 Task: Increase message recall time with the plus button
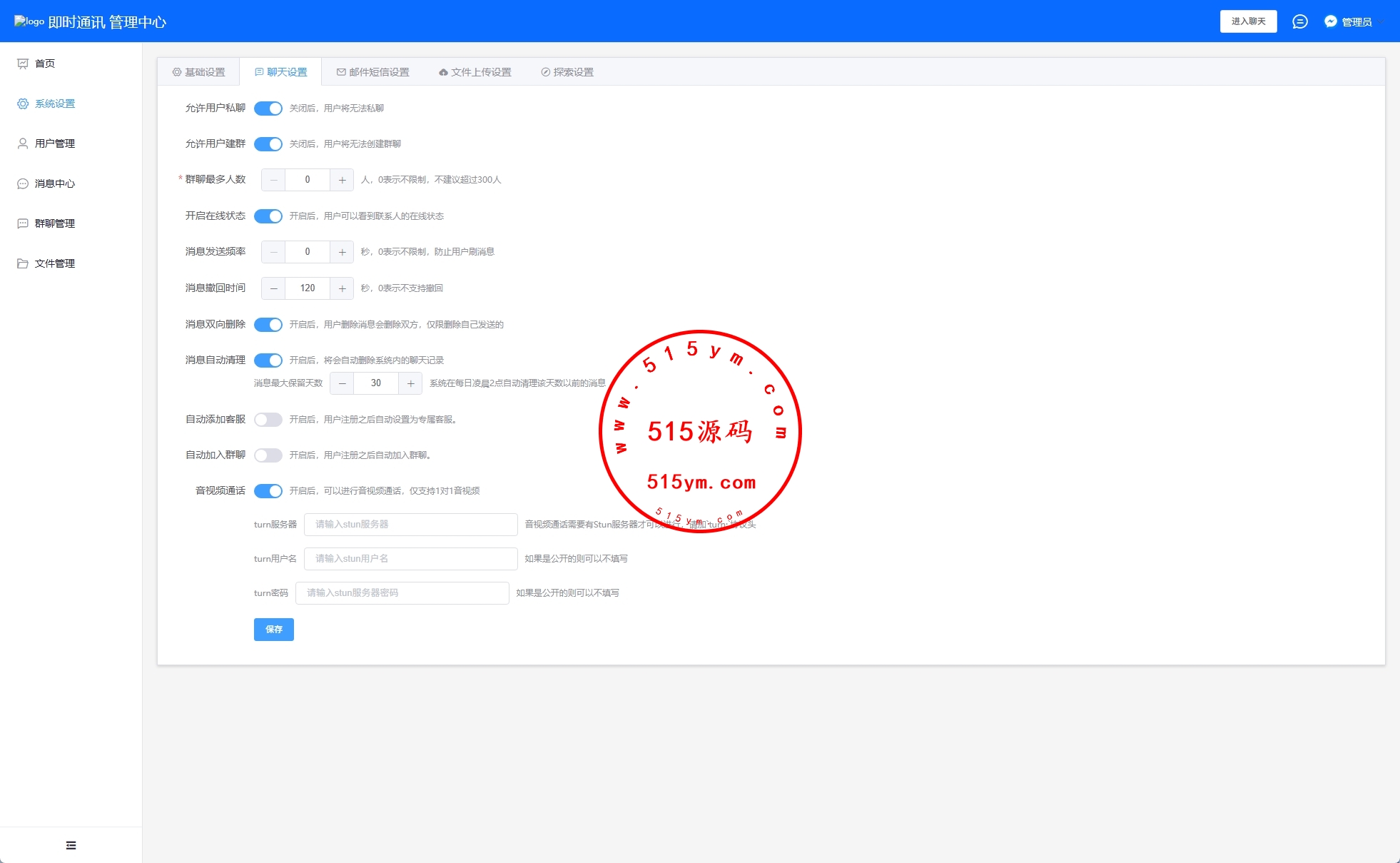click(x=343, y=288)
